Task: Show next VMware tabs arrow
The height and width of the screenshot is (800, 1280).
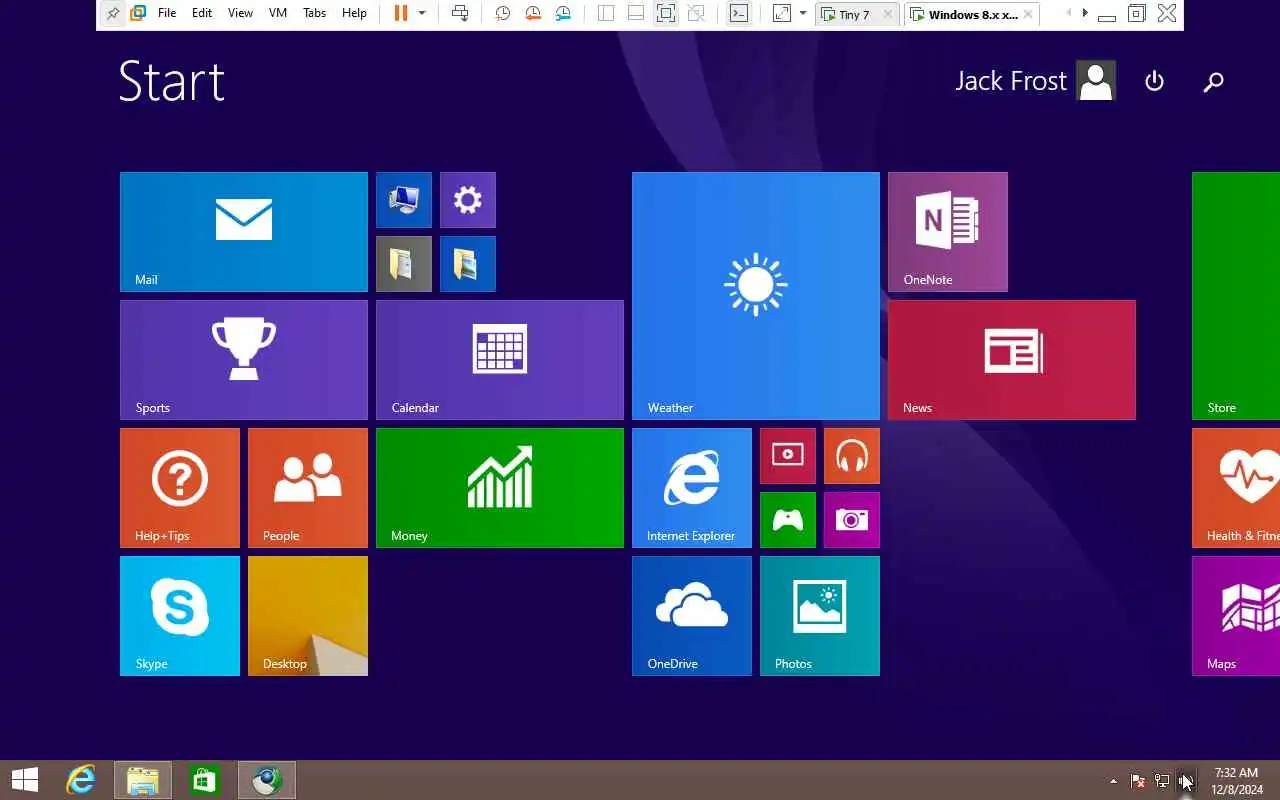Action: click(1085, 13)
